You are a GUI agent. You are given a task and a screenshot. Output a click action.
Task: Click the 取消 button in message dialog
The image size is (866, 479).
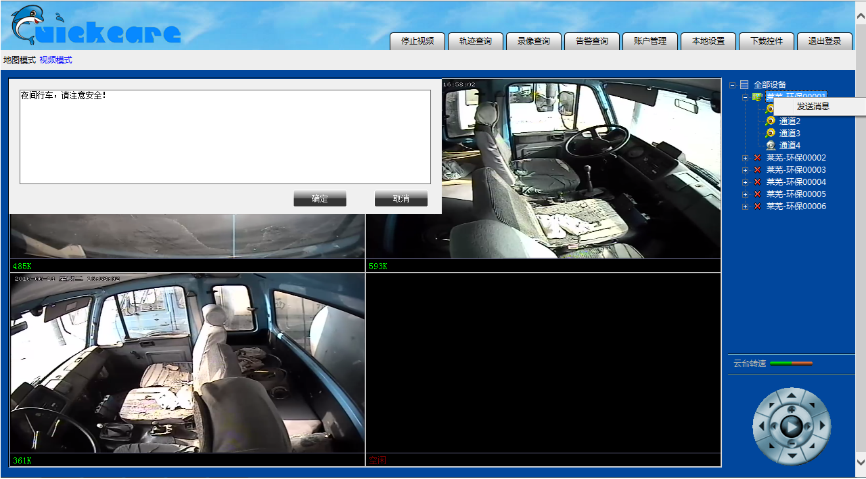click(x=401, y=199)
